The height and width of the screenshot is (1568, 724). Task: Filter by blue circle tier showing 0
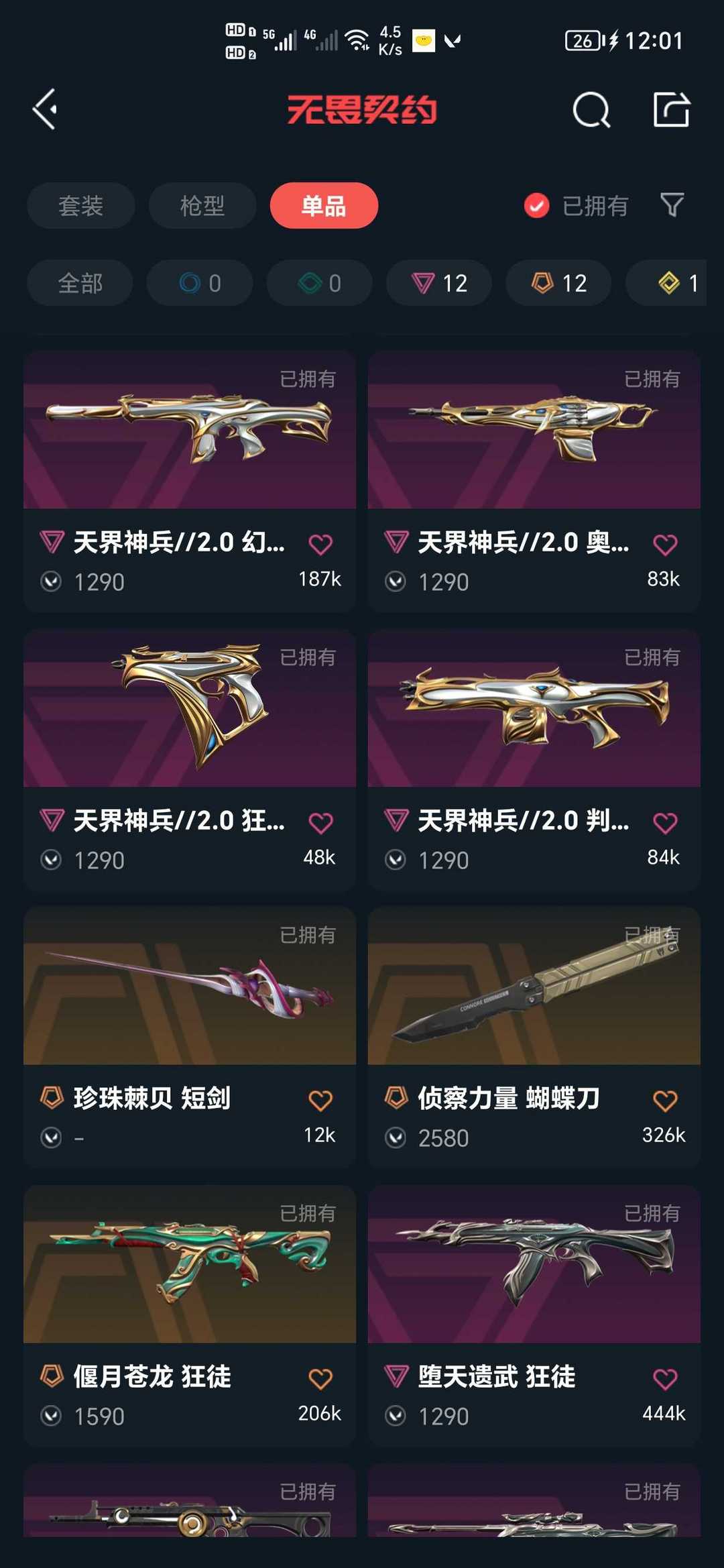click(x=200, y=283)
